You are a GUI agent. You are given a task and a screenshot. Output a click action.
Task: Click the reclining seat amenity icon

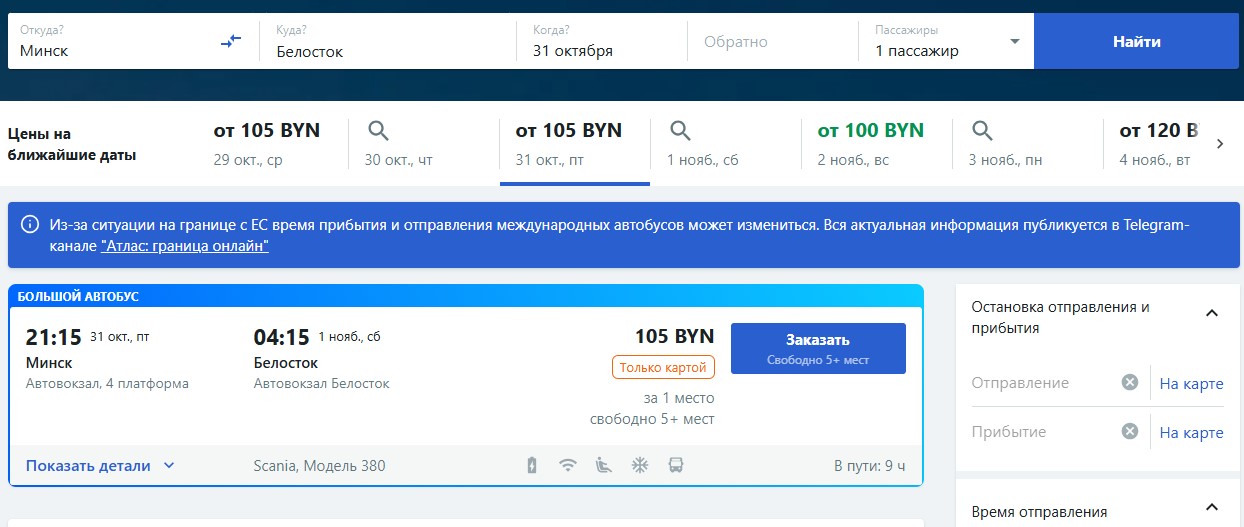click(x=603, y=465)
